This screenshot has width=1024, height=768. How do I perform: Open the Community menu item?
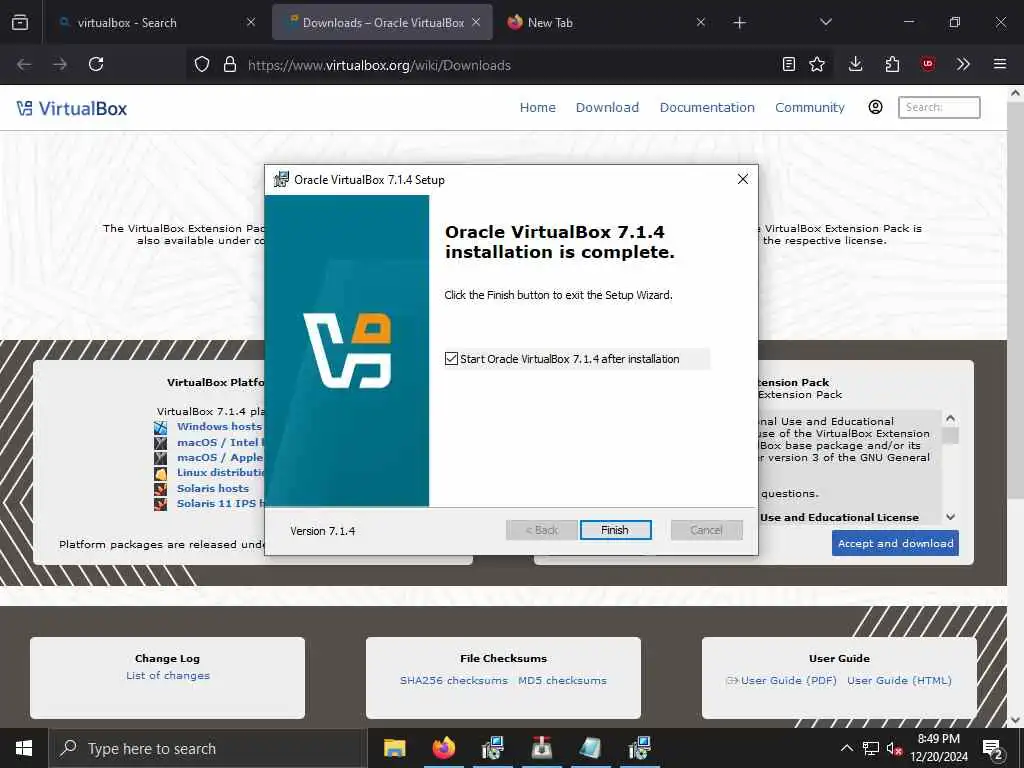point(810,108)
